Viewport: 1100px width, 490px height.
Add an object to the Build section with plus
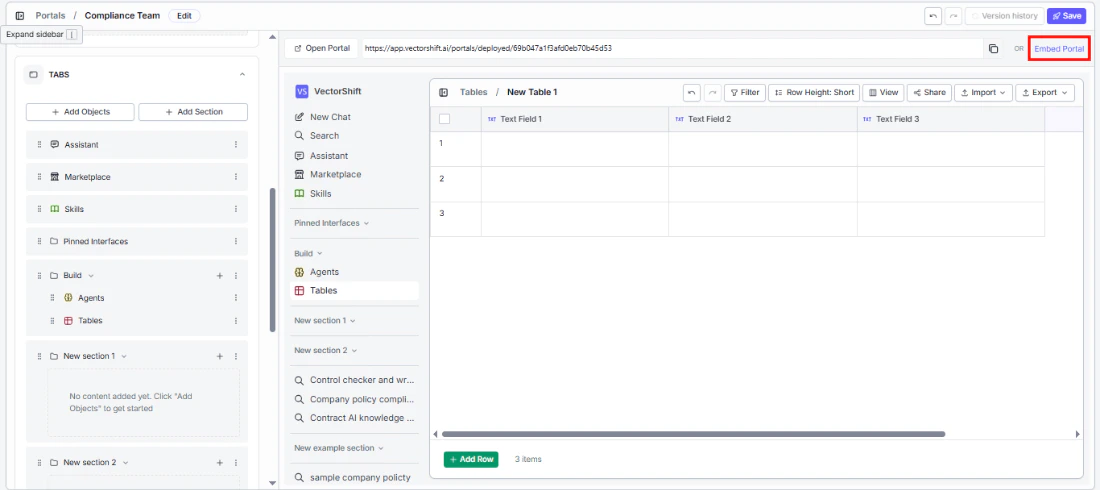tap(220, 276)
